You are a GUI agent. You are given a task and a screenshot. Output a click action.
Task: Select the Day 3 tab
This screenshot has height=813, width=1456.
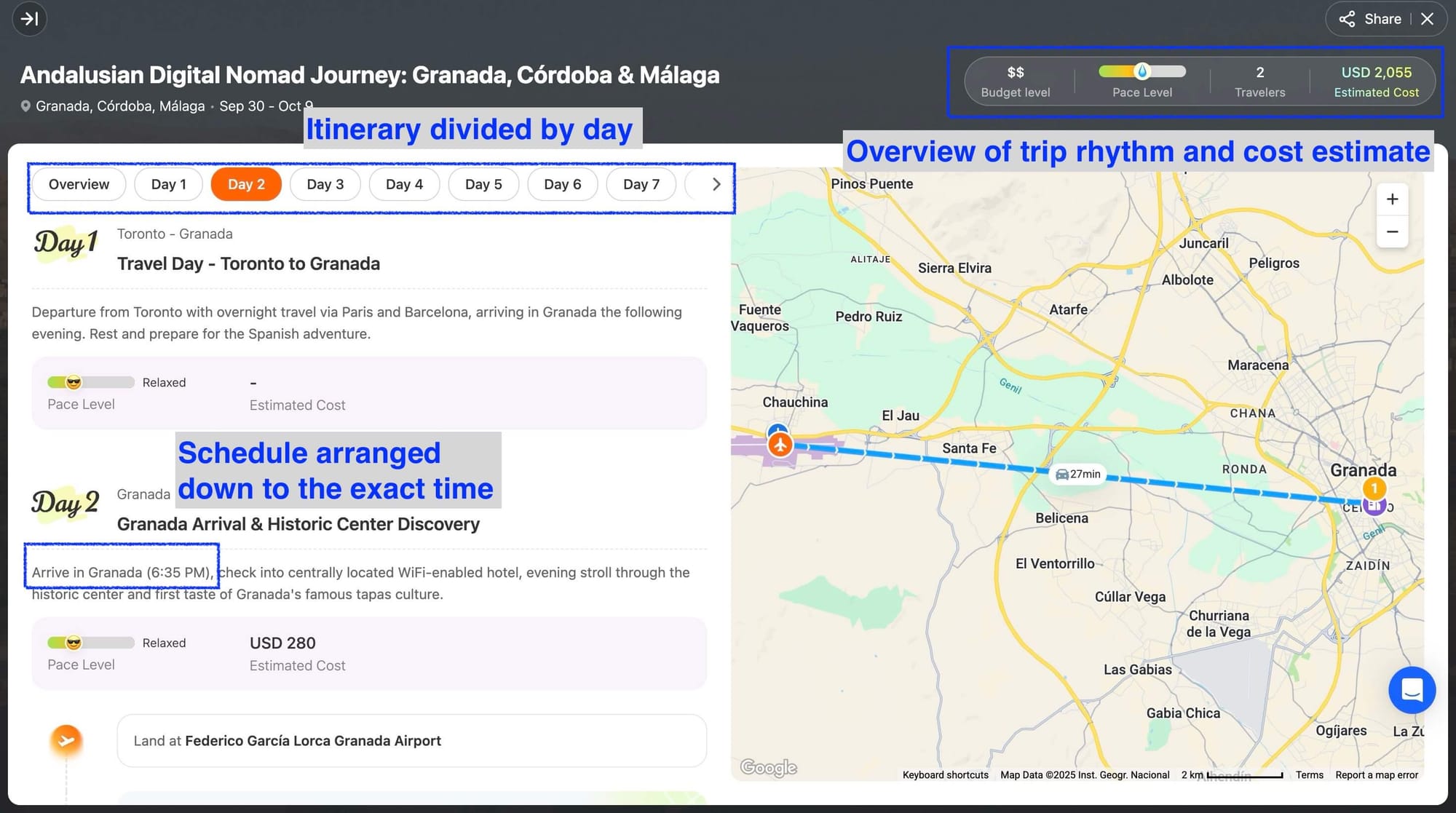(325, 184)
